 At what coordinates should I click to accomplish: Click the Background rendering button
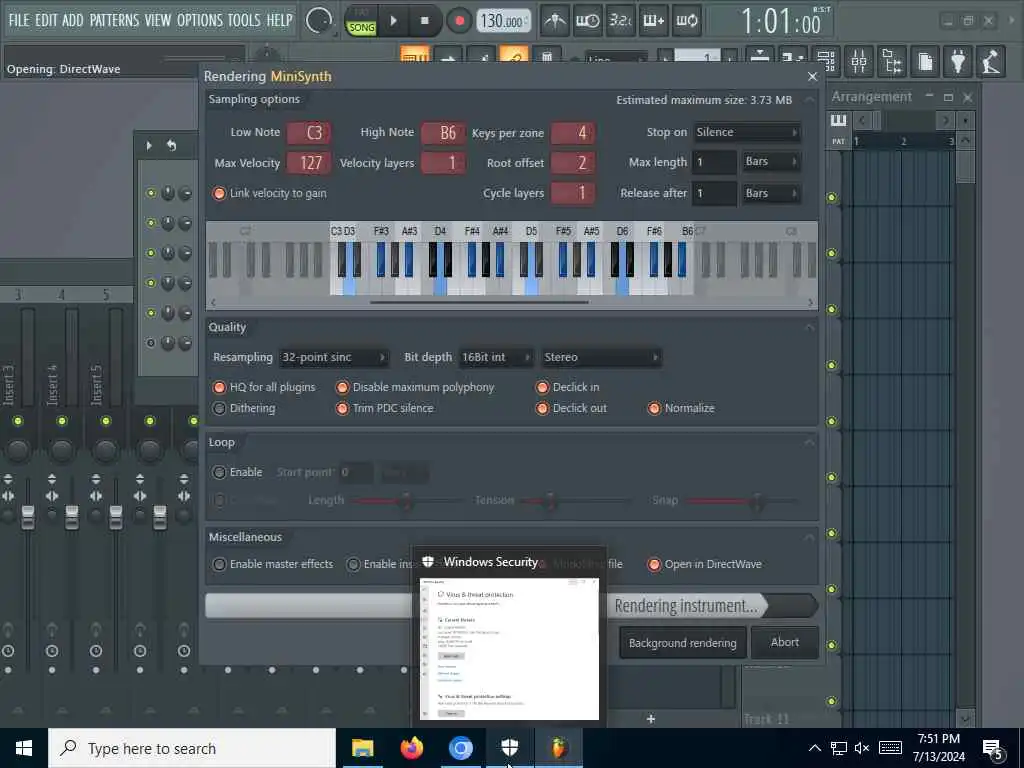[x=682, y=643]
